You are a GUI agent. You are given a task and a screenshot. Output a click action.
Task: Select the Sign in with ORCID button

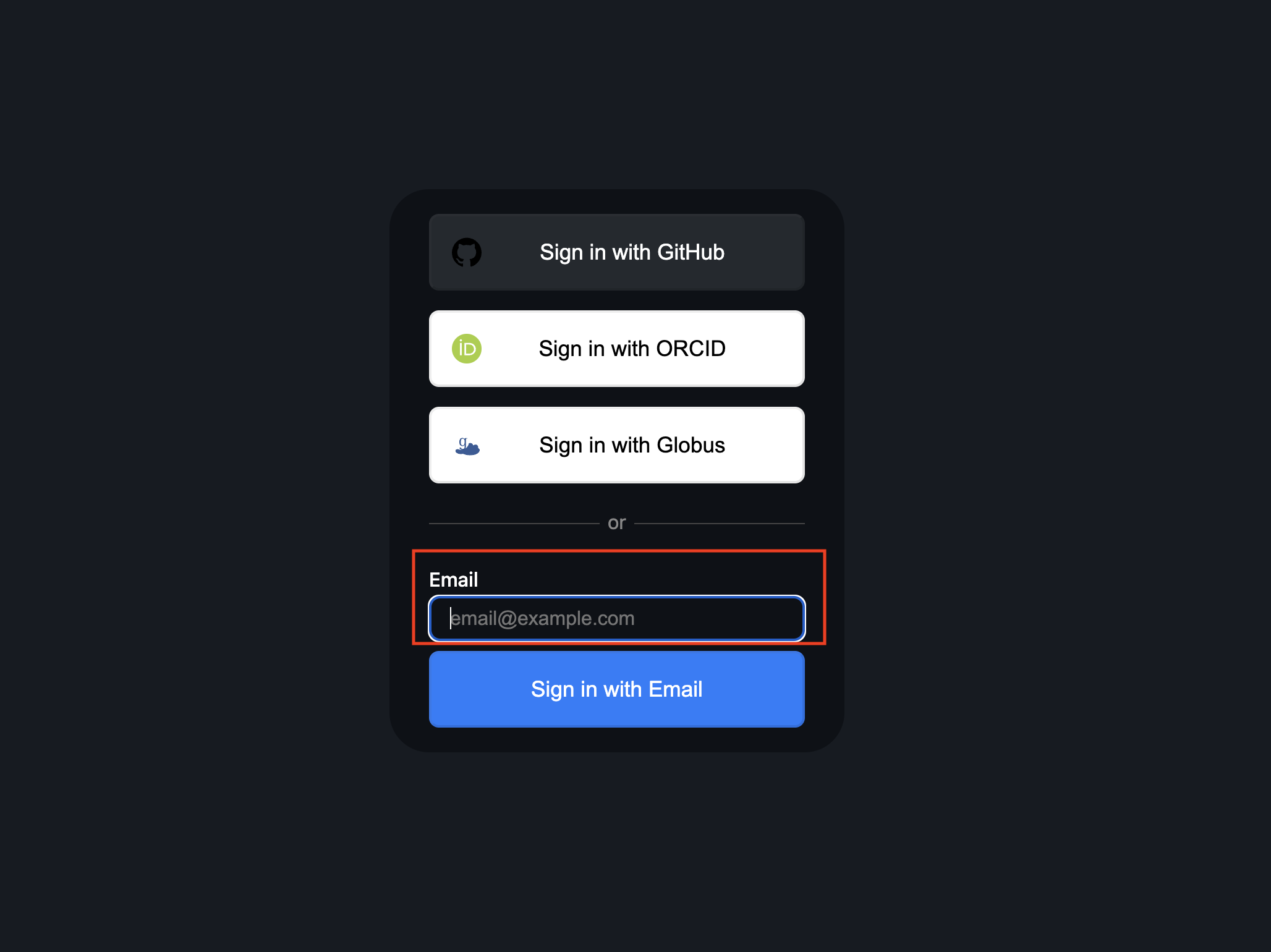[x=617, y=349]
